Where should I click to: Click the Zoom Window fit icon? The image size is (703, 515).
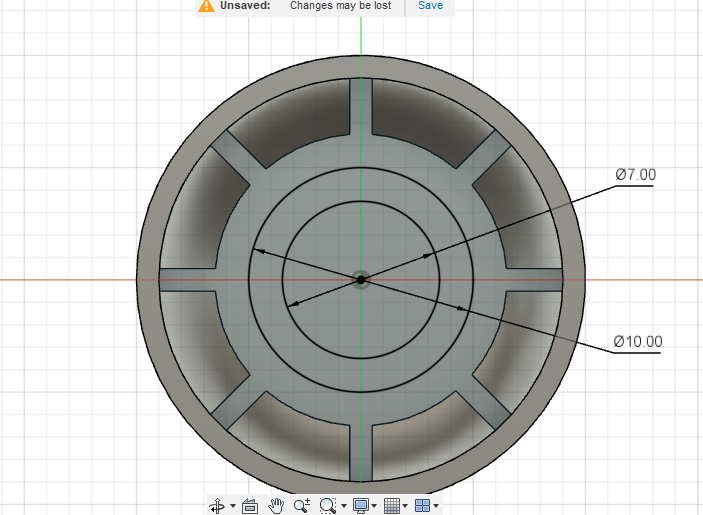click(328, 506)
